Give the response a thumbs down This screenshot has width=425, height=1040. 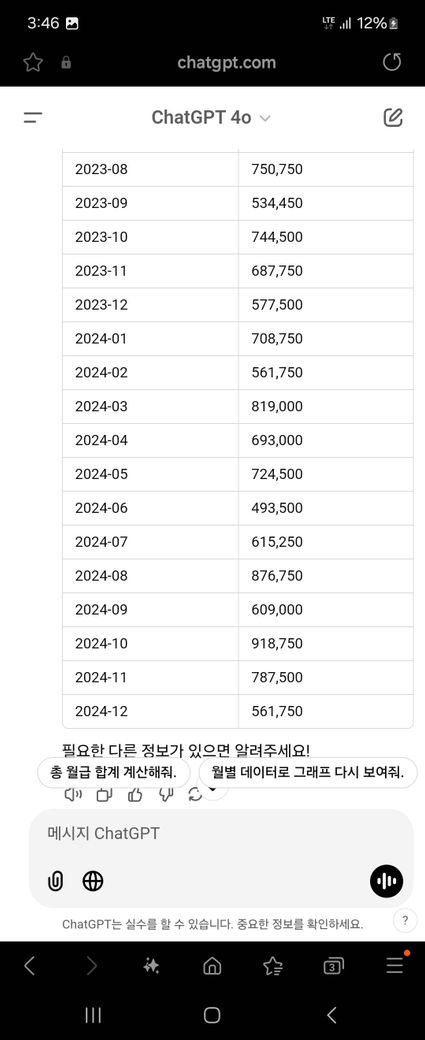166,794
